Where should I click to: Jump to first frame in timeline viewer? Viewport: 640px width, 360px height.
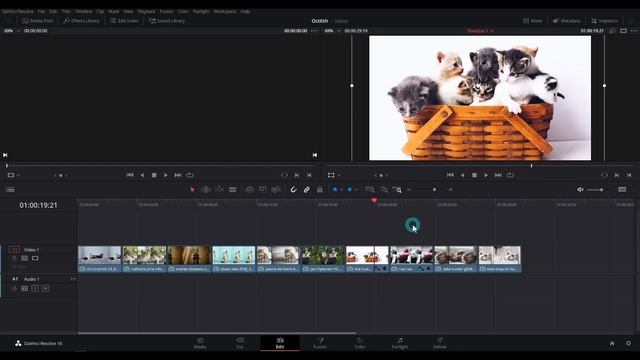coord(450,175)
